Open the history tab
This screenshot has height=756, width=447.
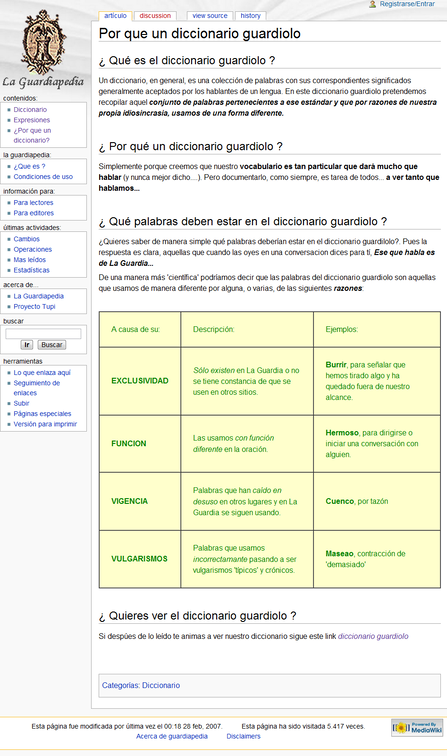251,16
